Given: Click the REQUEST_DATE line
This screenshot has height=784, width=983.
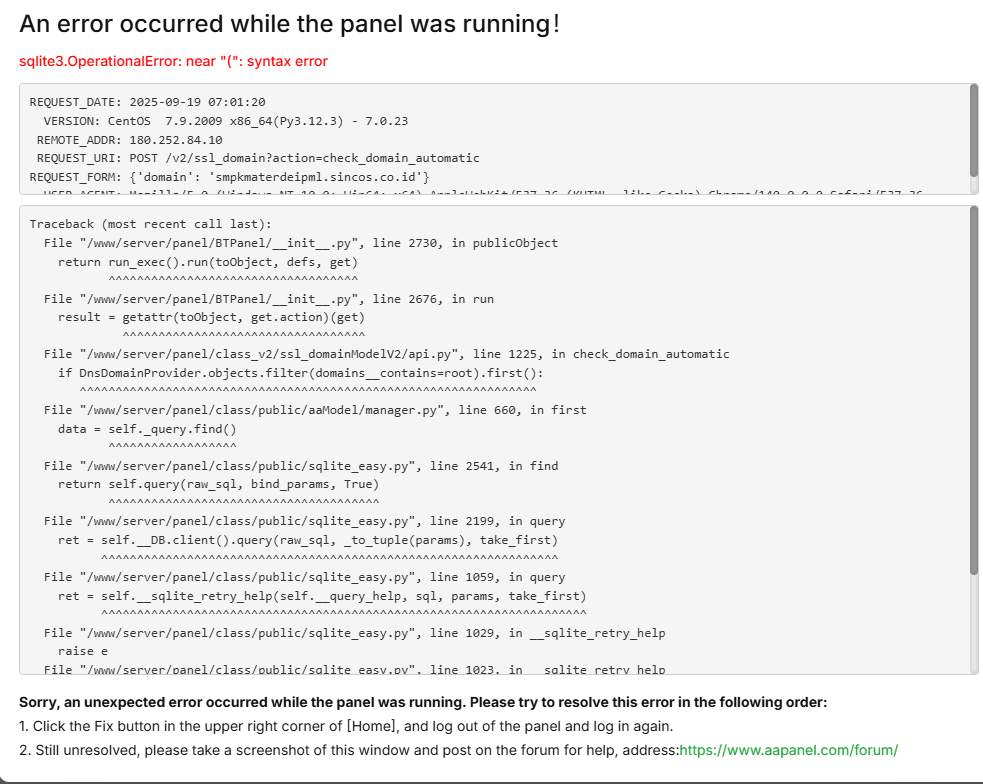Looking at the screenshot, I should (147, 102).
